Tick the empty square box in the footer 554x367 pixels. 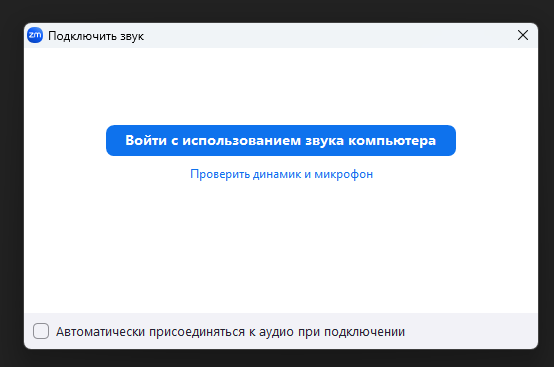(x=41, y=331)
